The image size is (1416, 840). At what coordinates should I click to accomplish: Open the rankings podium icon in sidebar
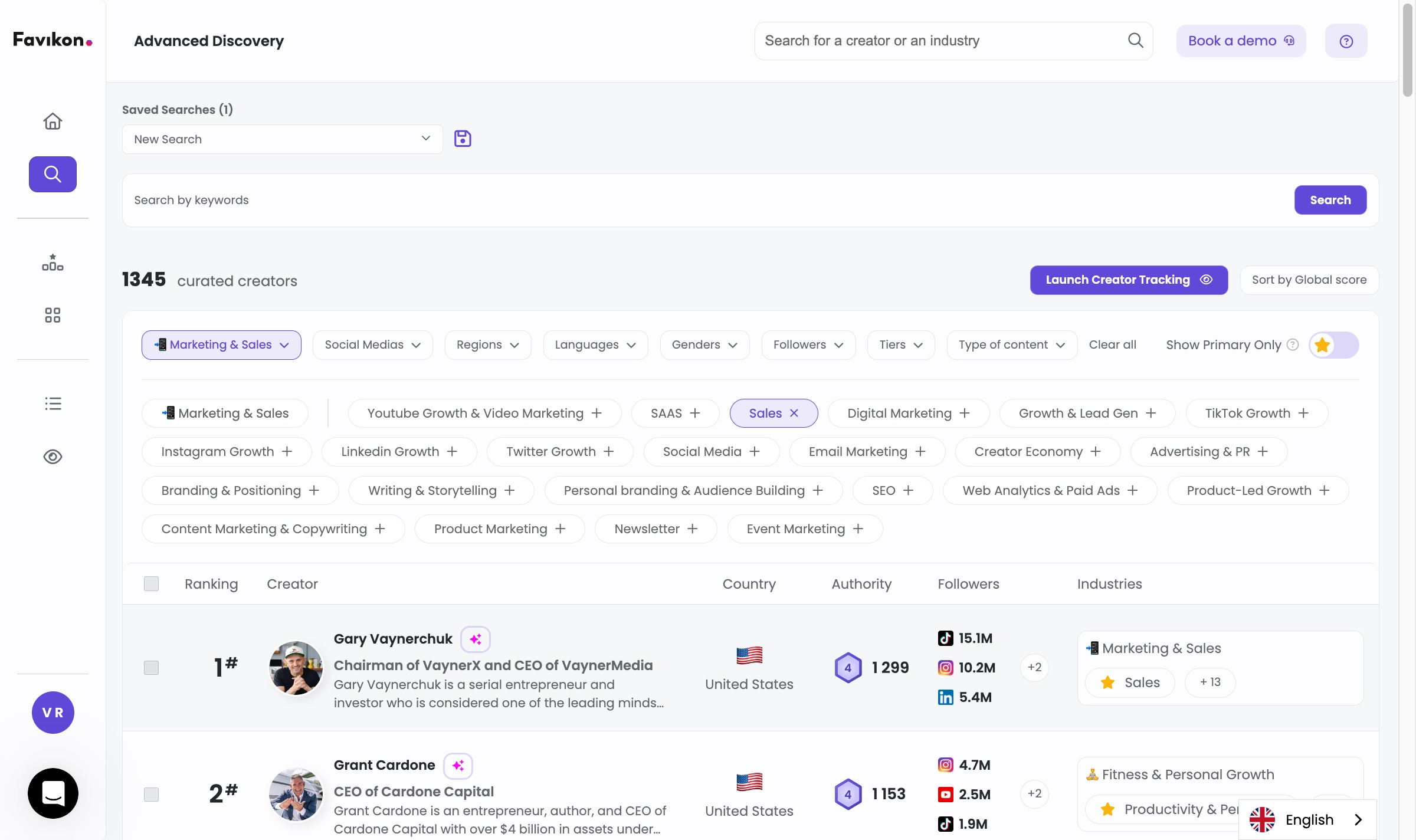[53, 262]
